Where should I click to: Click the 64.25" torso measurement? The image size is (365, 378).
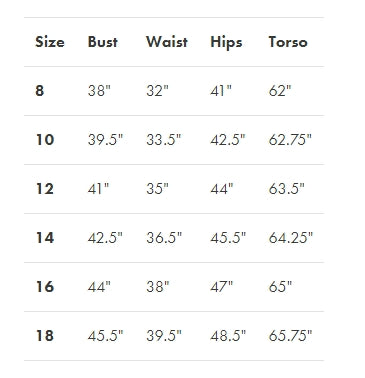(291, 238)
